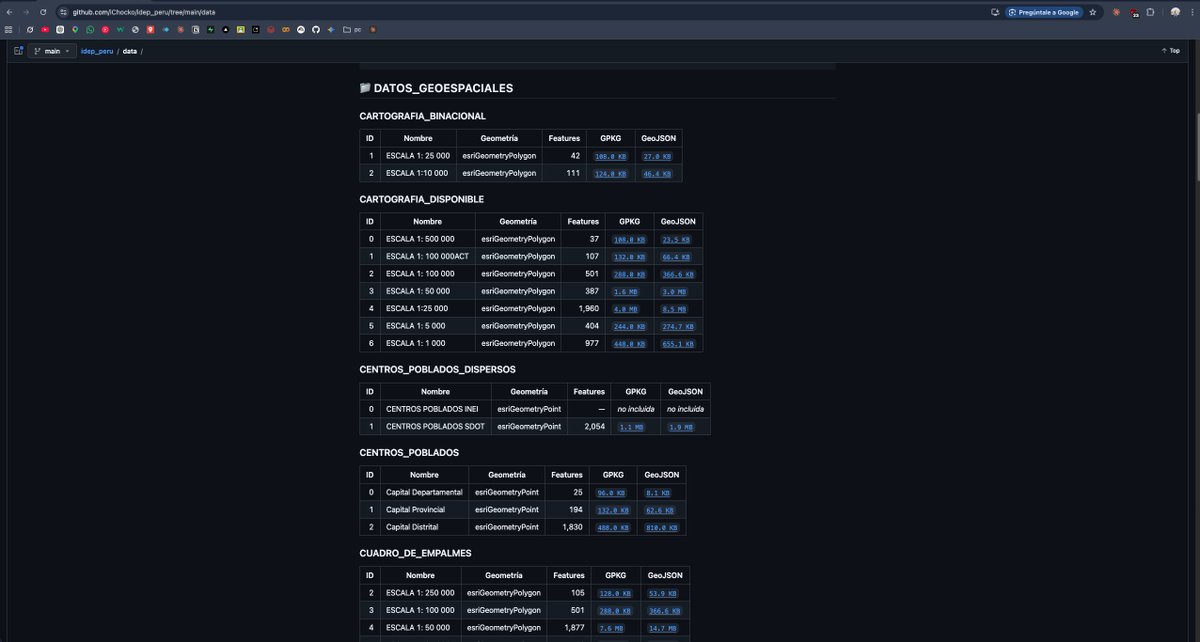
Task: Open the Chrome profile avatar
Action: pos(1173,12)
